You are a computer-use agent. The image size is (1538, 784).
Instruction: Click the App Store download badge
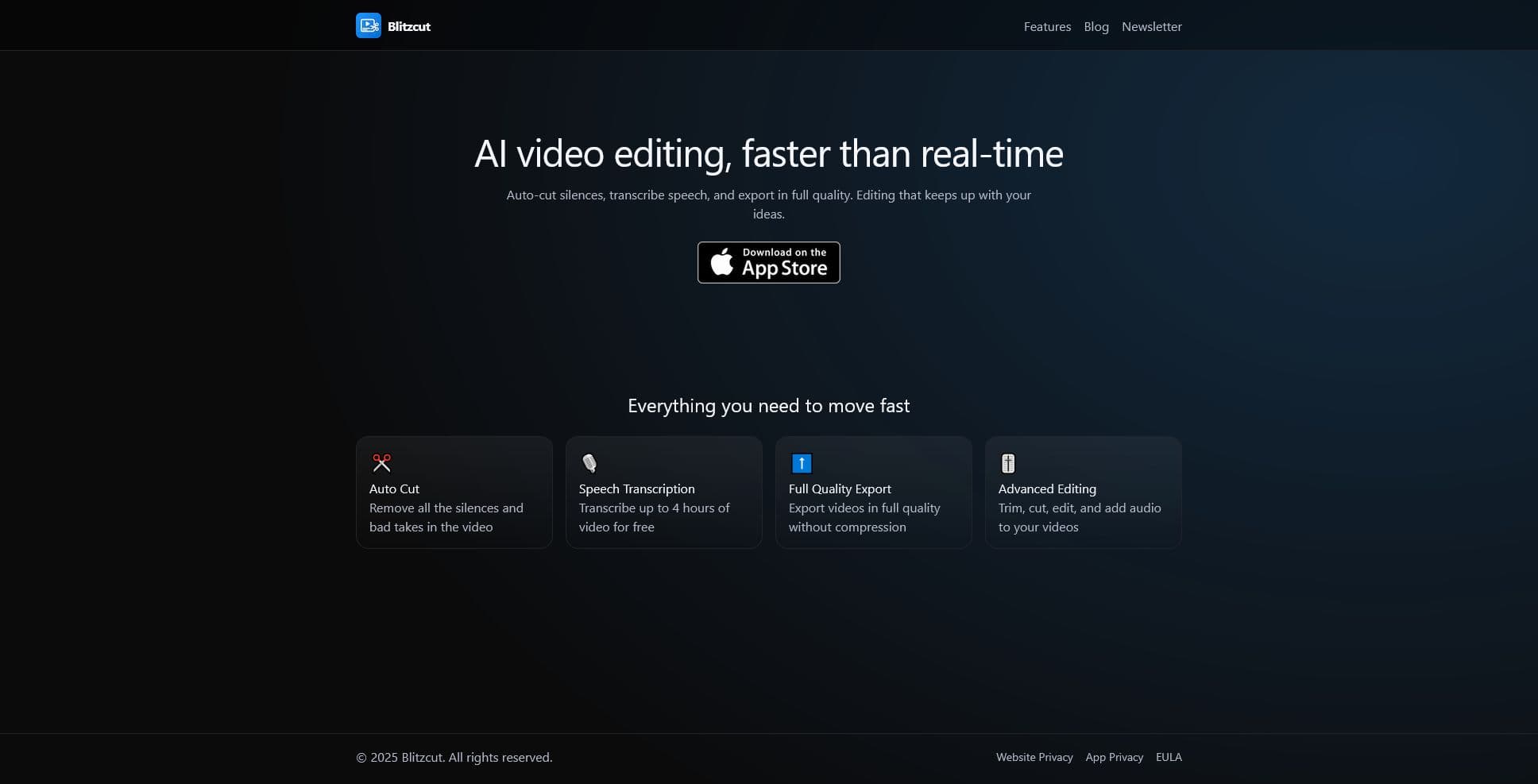[768, 262]
